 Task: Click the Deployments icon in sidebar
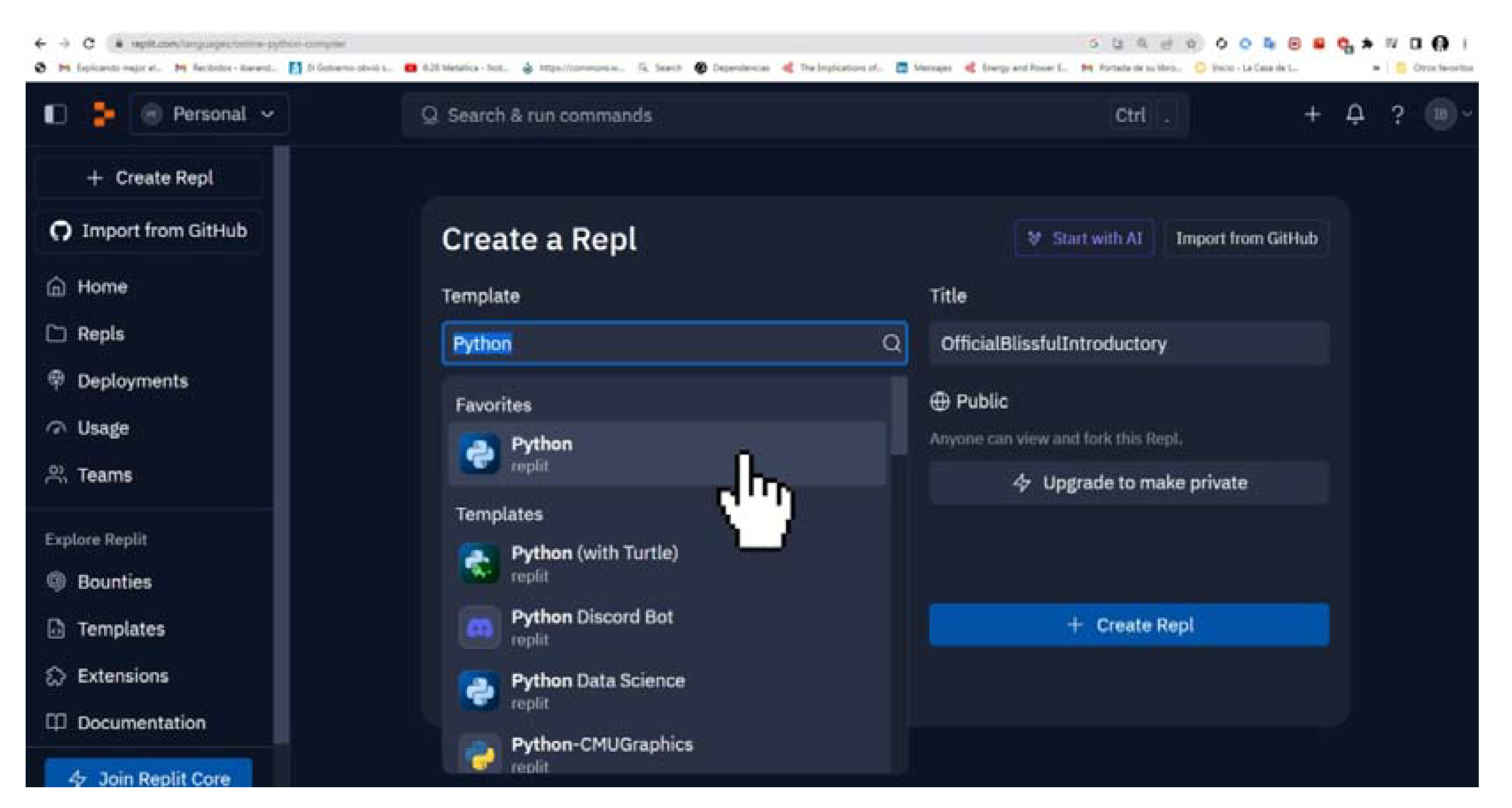click(56, 380)
